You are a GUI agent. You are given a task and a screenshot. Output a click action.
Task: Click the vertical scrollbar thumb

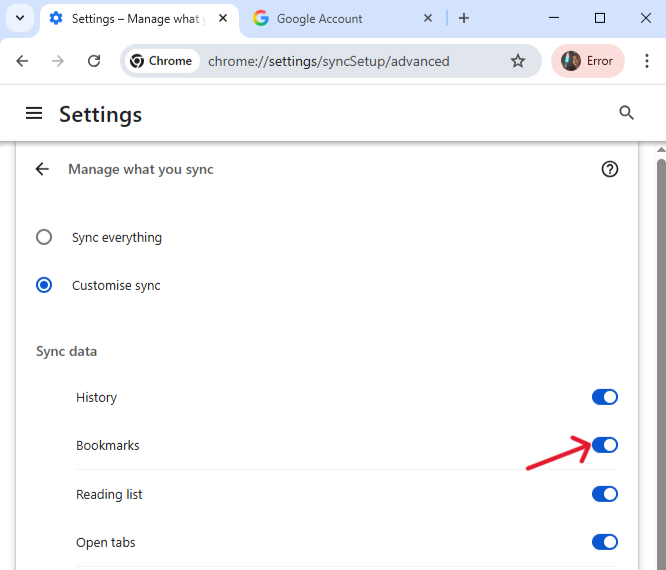(x=661, y=364)
